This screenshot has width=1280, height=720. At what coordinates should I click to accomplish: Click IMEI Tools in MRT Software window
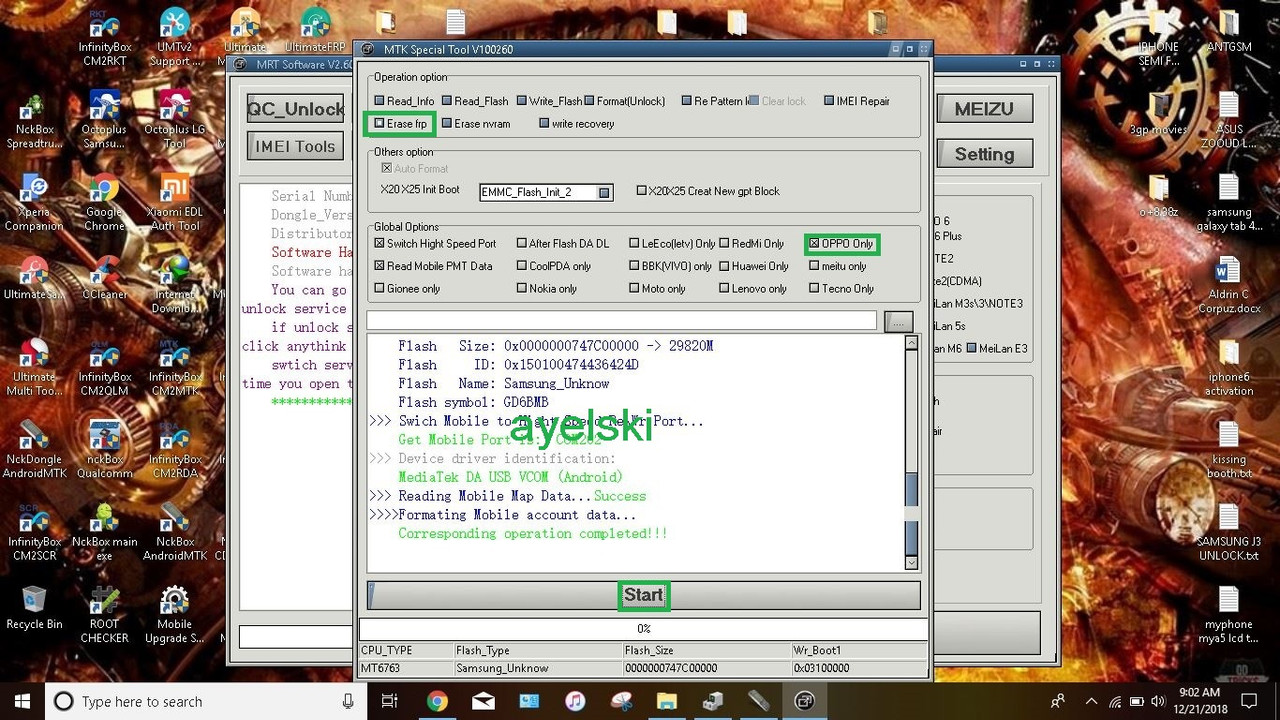point(295,146)
